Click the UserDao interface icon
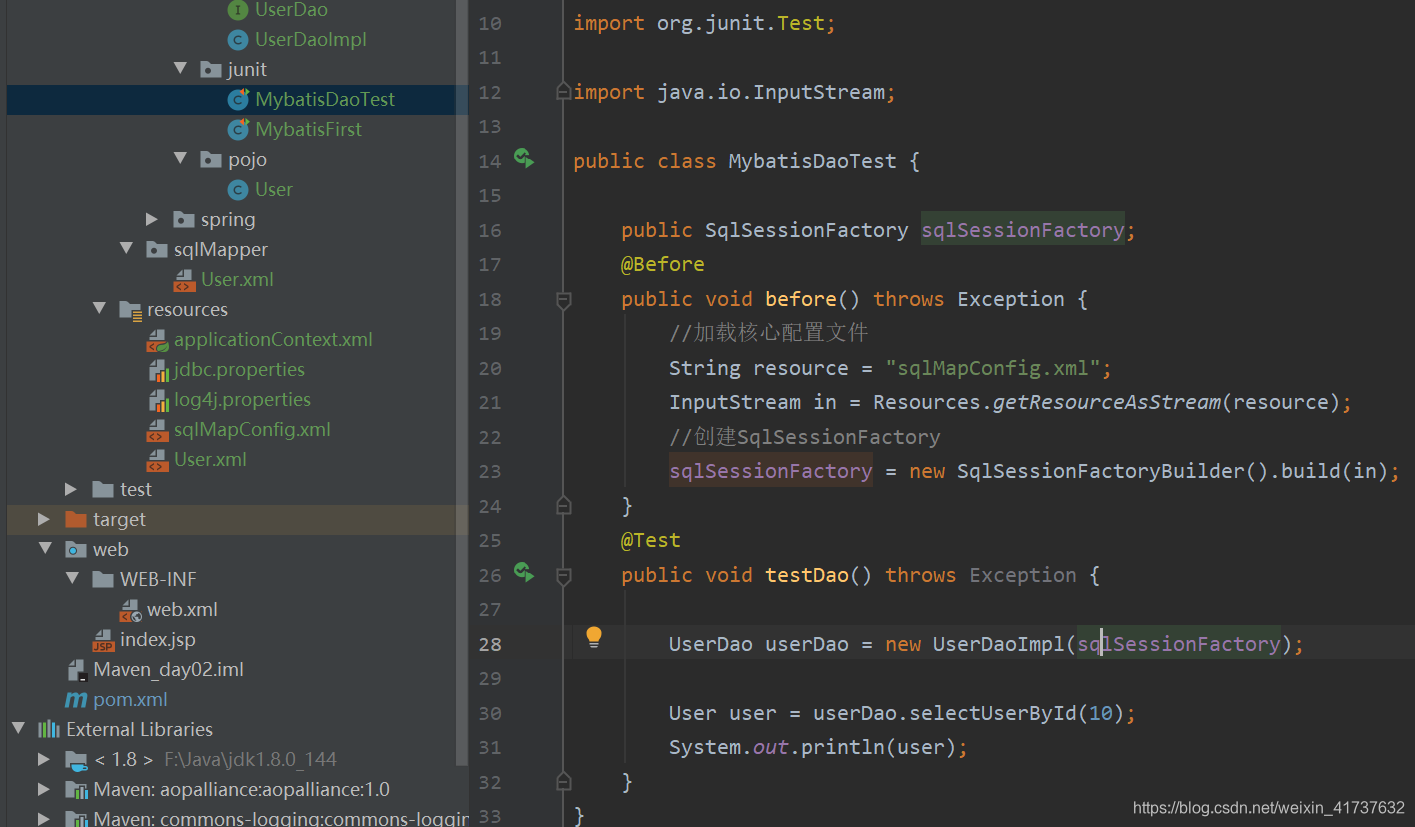Viewport: 1415px width, 827px height. click(237, 10)
